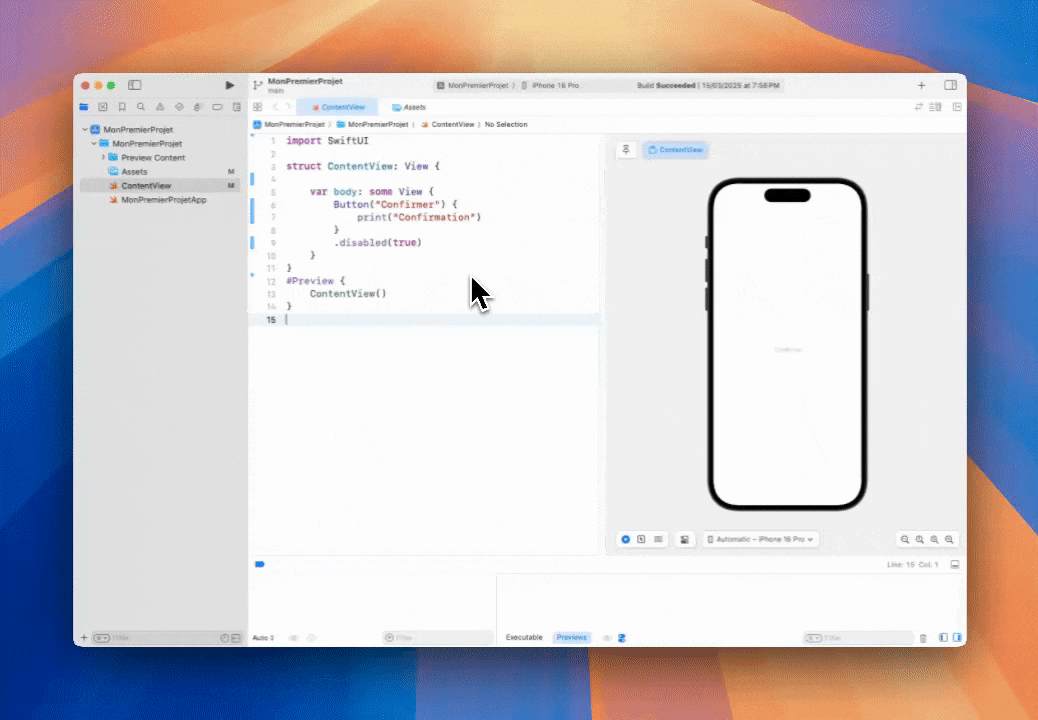1038x720 pixels.
Task: Open the Project navigator folder icon
Action: pyautogui.click(x=84, y=107)
